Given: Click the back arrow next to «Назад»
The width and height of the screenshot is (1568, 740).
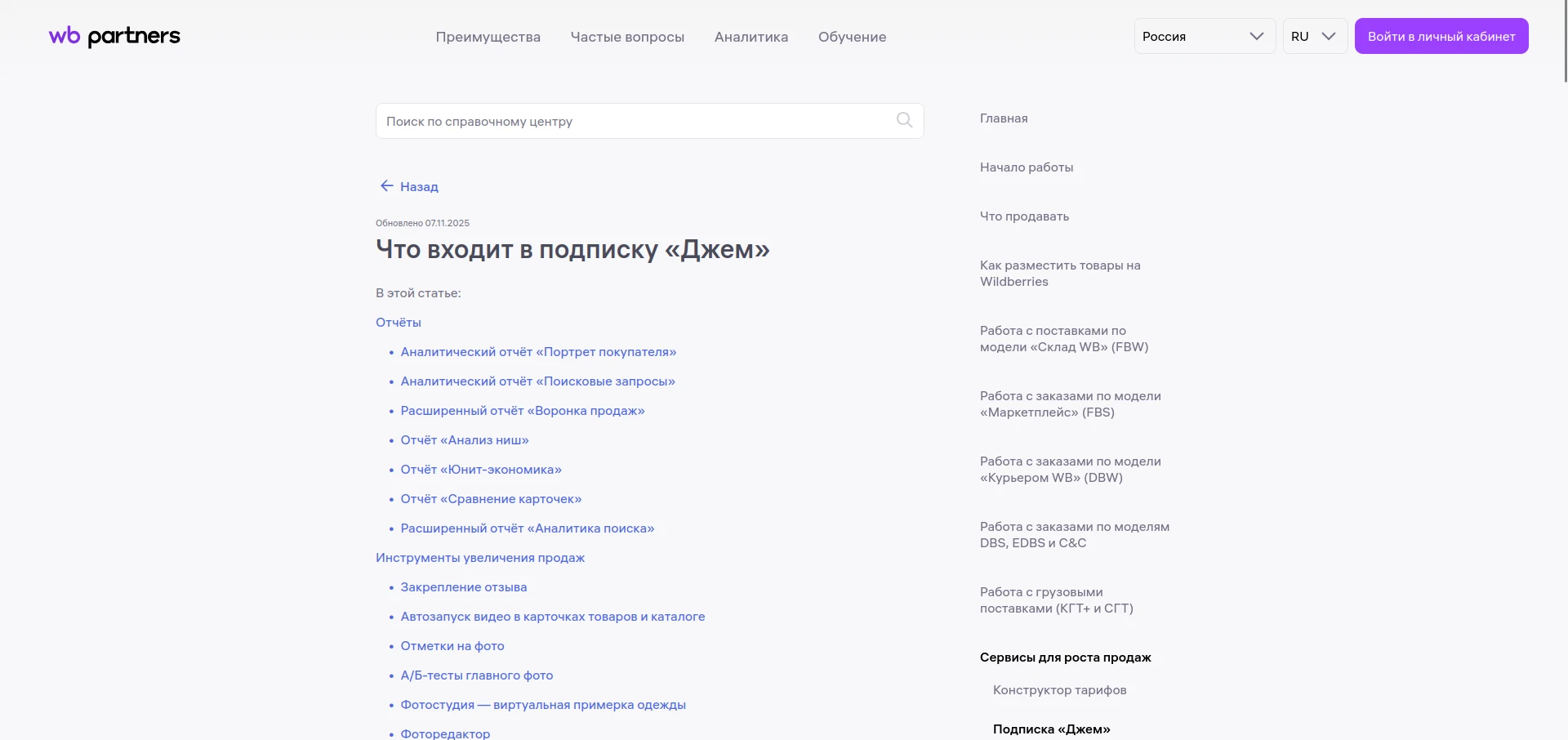Looking at the screenshot, I should [386, 186].
